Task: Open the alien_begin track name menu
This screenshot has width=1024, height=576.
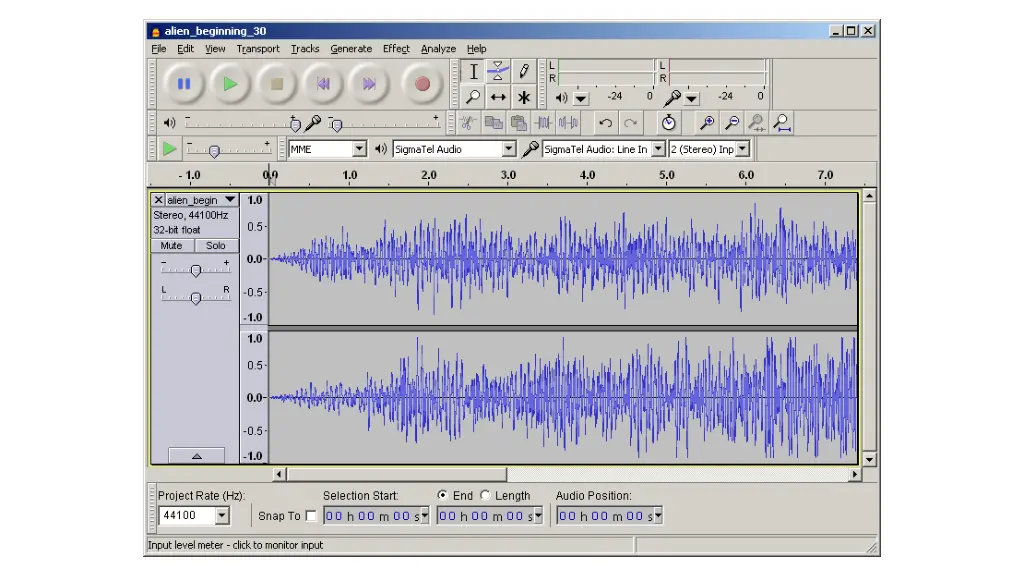Action: coord(202,200)
